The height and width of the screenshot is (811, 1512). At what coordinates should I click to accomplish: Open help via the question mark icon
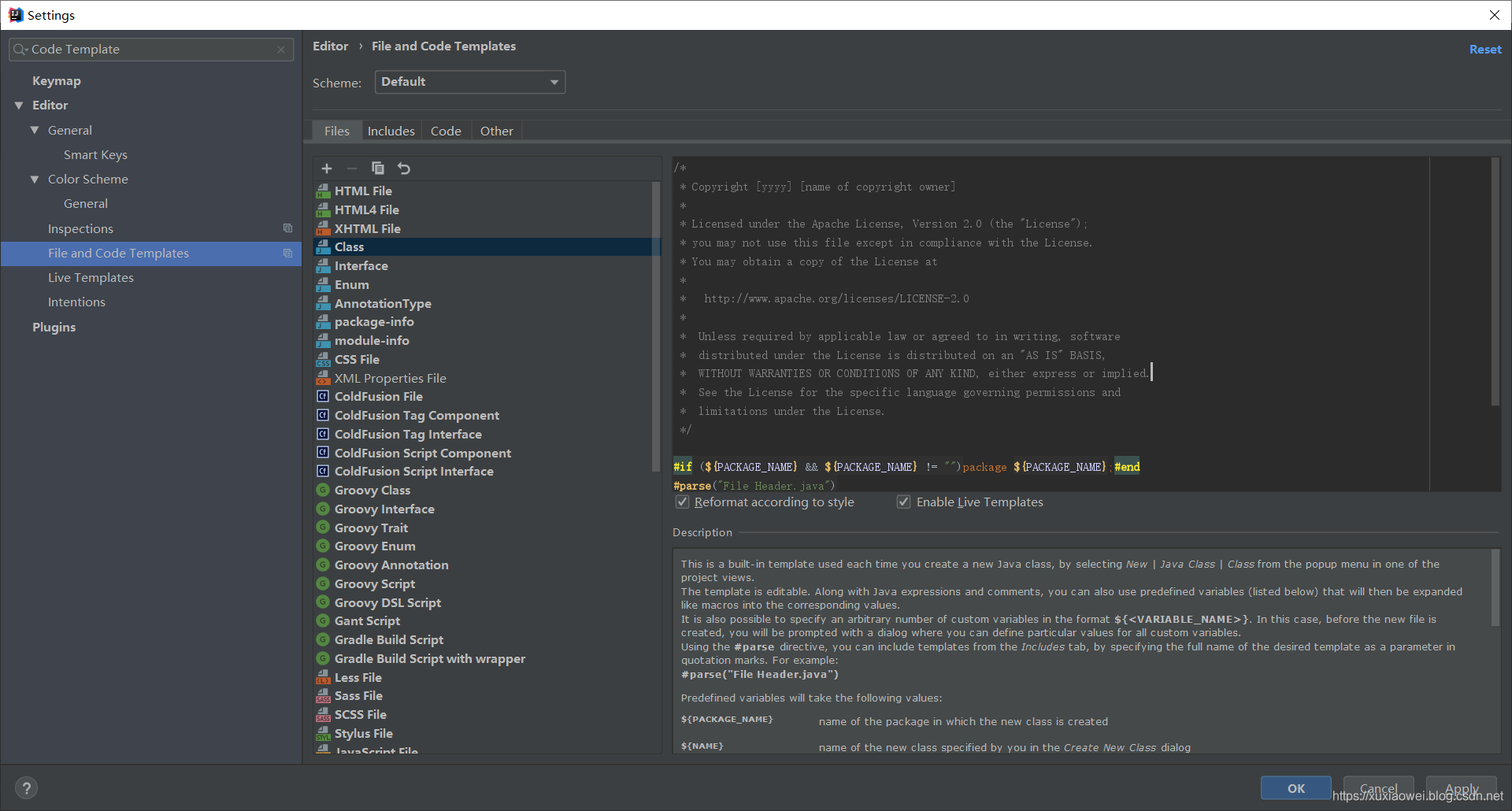[x=25, y=787]
